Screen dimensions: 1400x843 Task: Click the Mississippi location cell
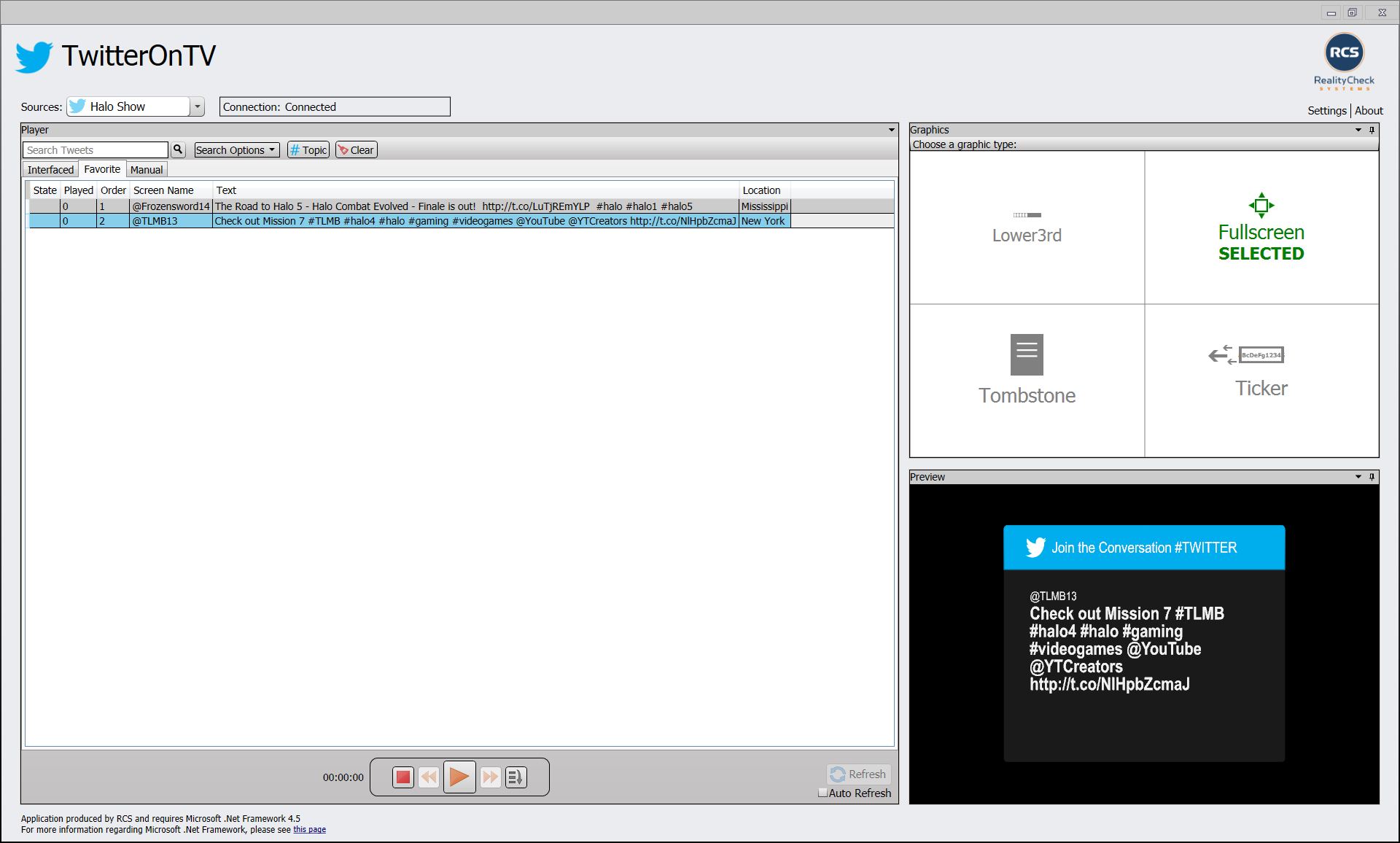click(765, 206)
